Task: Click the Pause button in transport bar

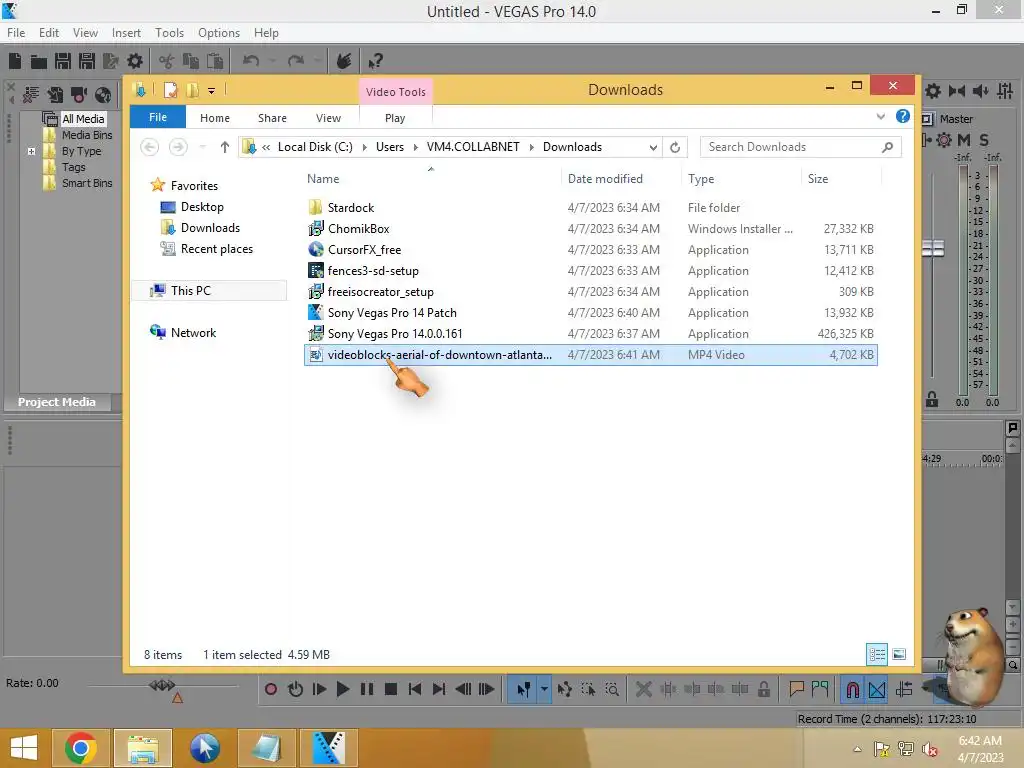Action: [x=367, y=689]
